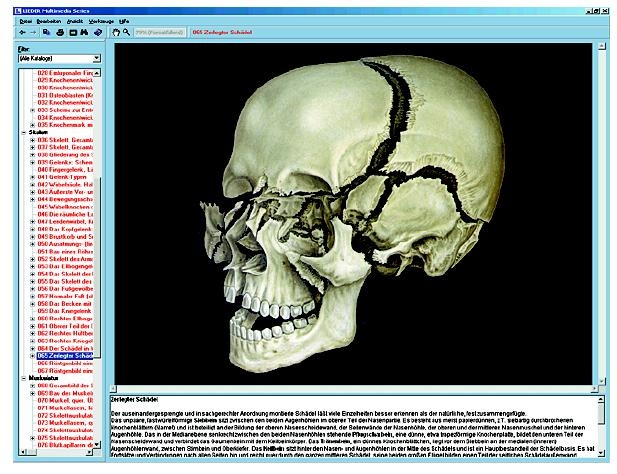Expand the 041 Gelenk-Typen tree node

click(33, 176)
